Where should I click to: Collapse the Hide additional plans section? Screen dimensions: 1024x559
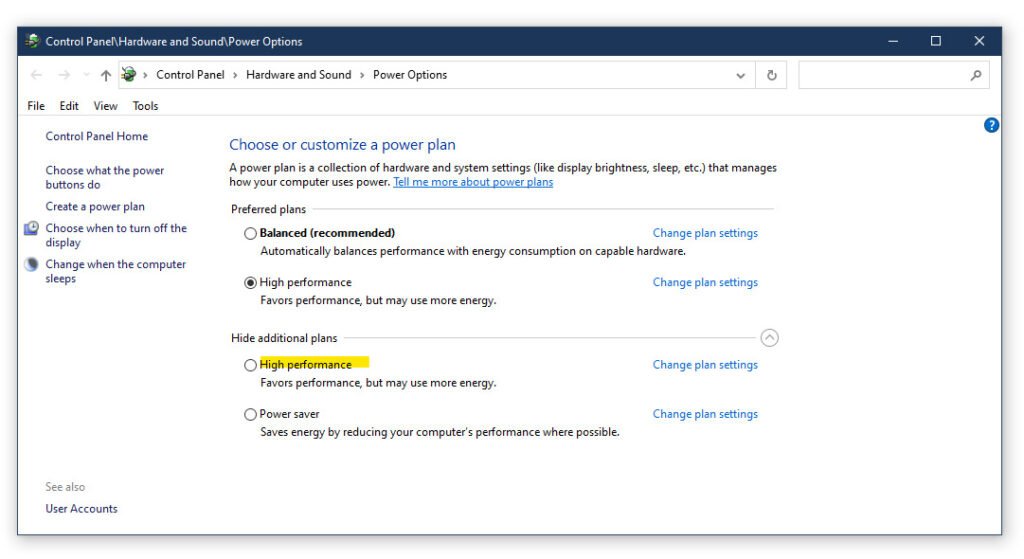click(769, 338)
